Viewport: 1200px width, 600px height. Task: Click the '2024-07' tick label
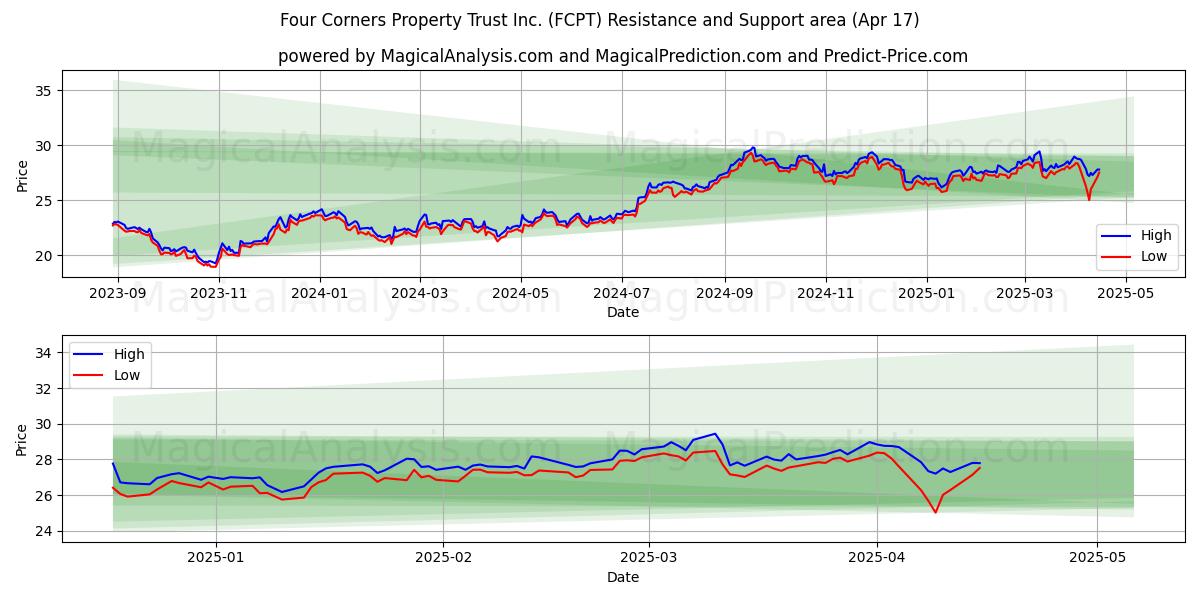click(622, 294)
